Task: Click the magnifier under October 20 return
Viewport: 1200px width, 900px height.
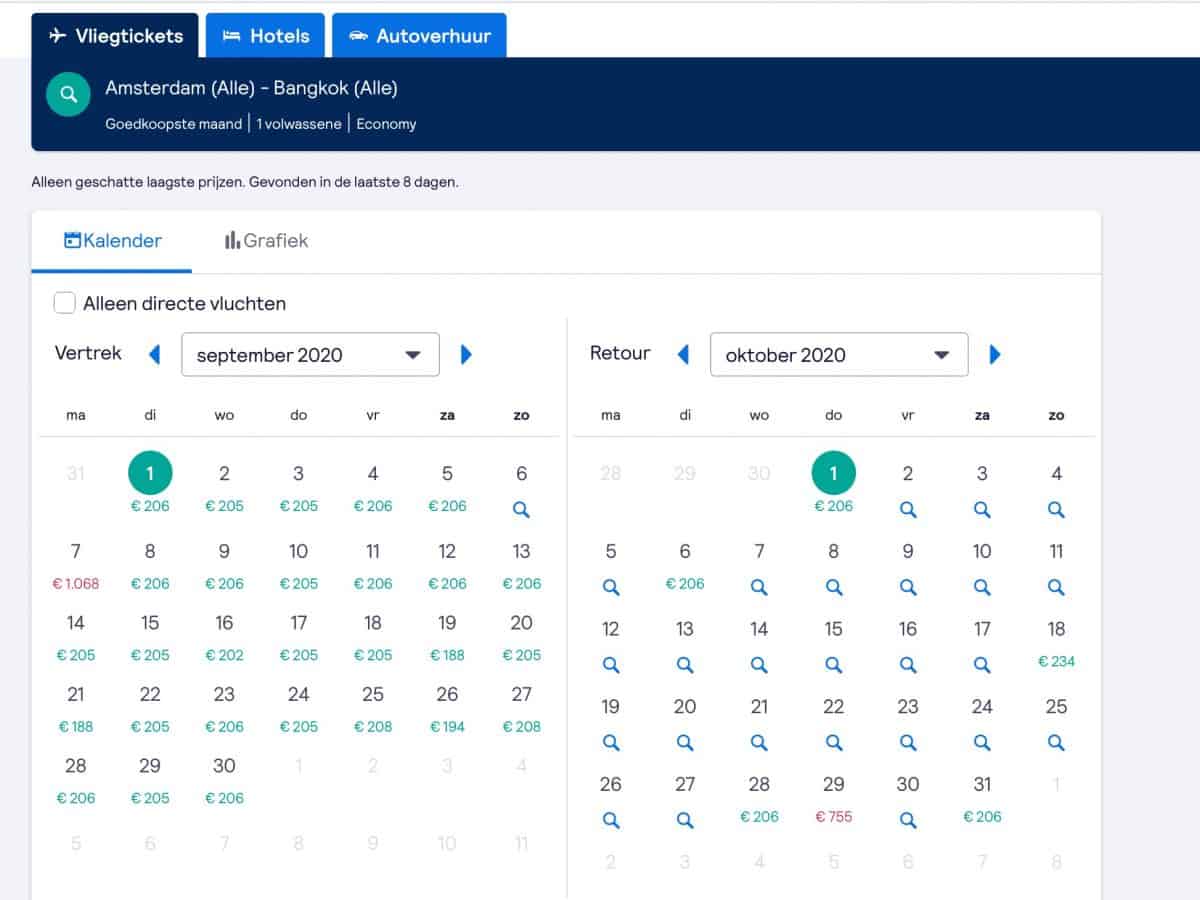Action: pos(685,743)
